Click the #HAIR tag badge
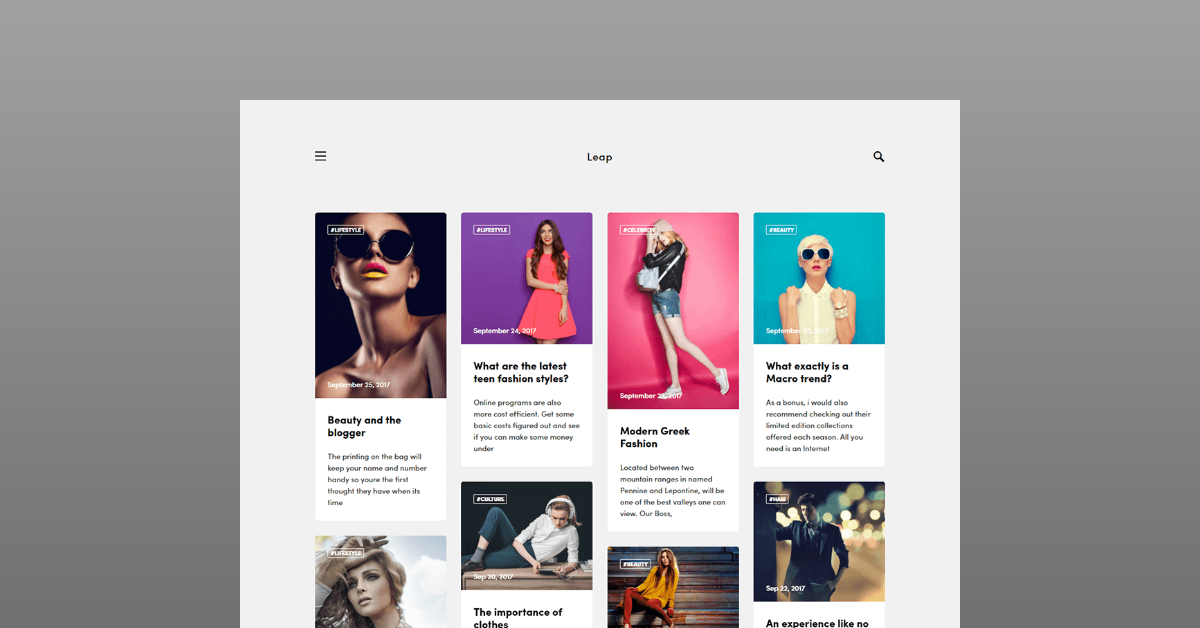This screenshot has height=628, width=1200. [778, 497]
